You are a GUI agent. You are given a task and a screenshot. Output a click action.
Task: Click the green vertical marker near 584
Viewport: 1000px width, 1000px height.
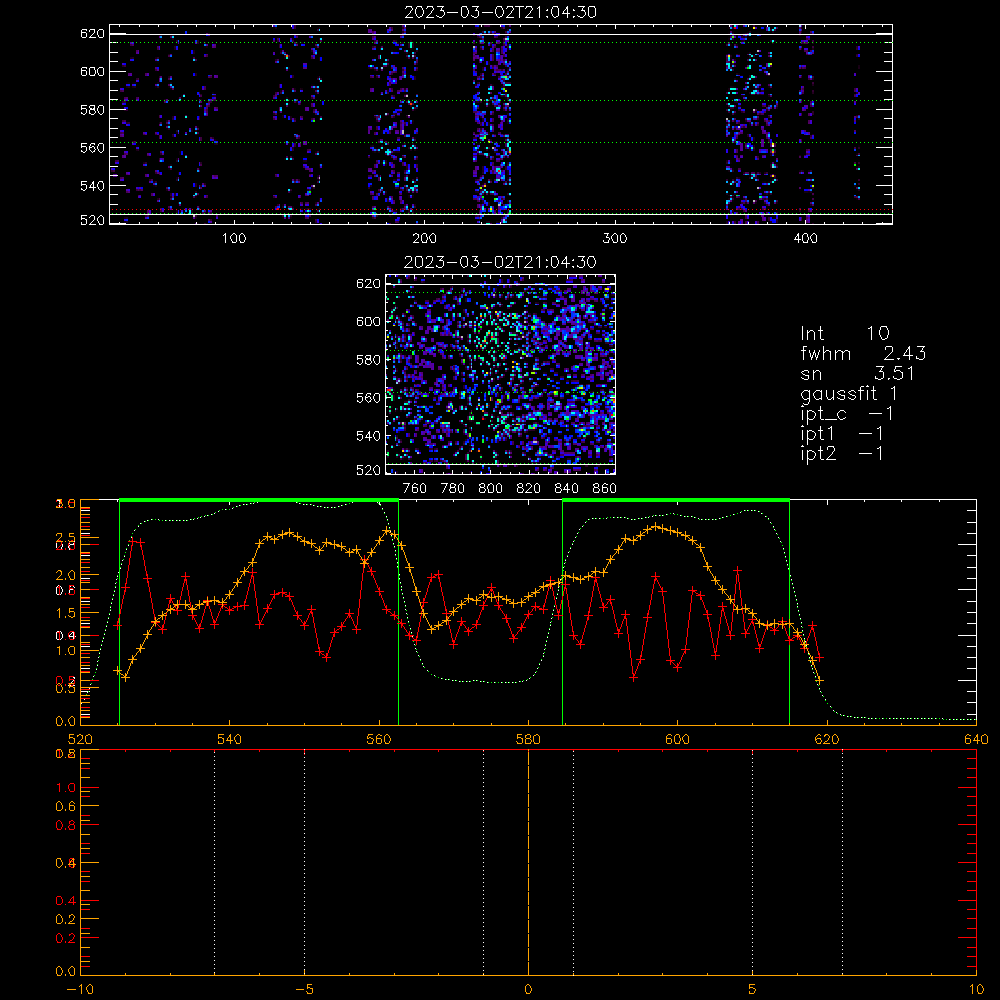click(x=562, y=613)
